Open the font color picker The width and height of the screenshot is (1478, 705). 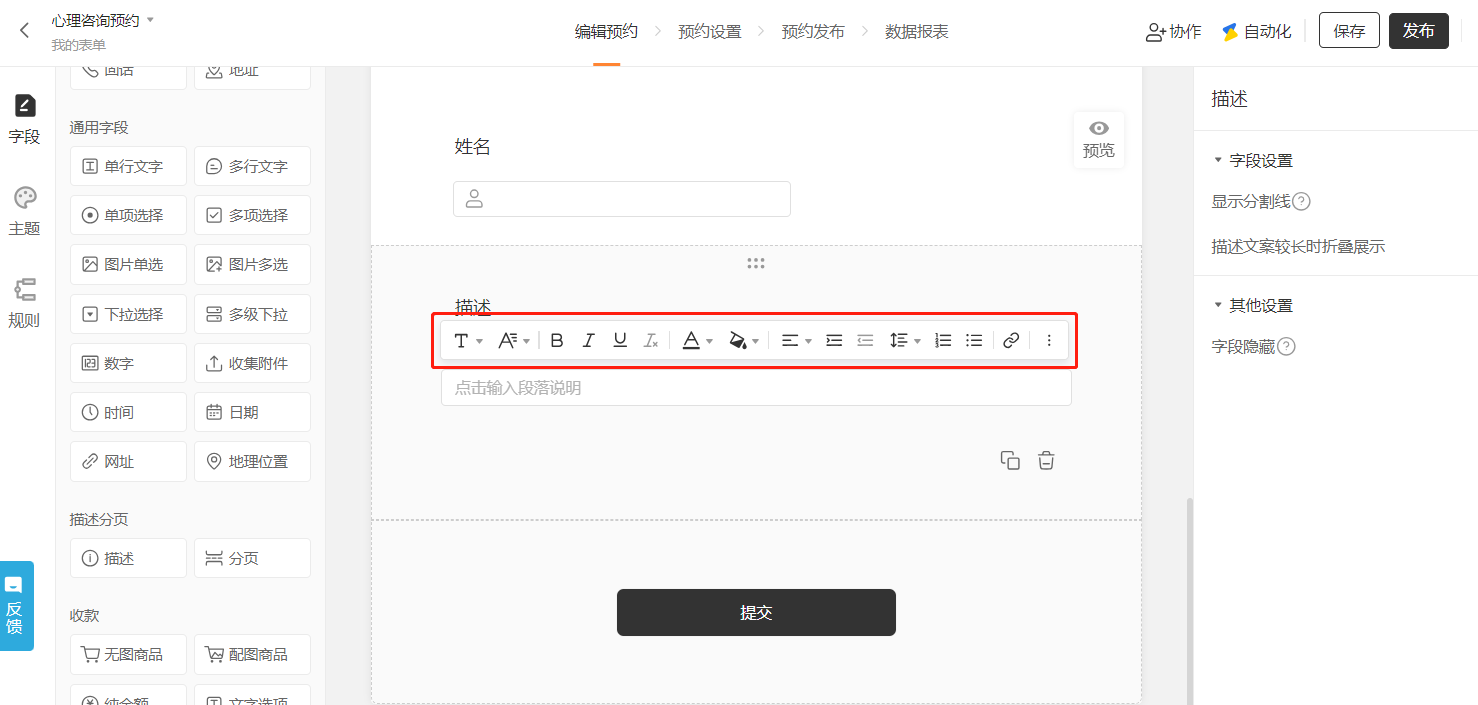click(x=697, y=341)
